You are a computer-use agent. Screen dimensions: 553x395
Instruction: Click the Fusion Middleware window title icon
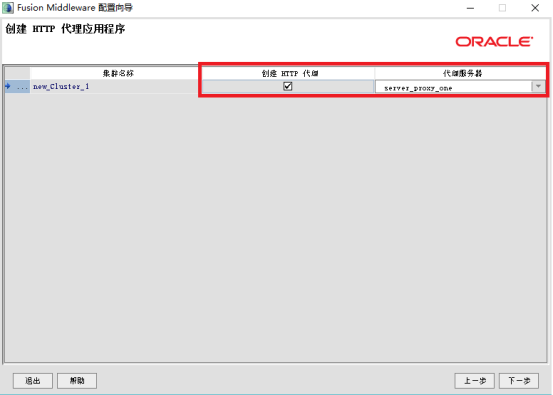pyautogui.click(x=8, y=8)
